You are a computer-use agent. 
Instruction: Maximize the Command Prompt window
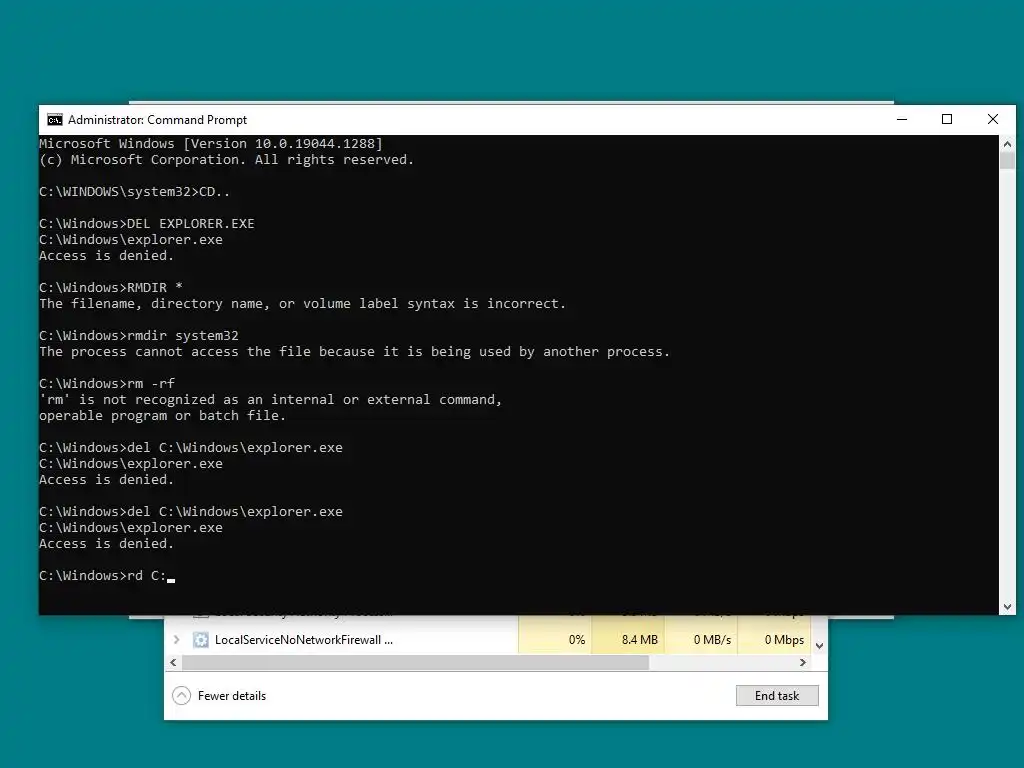[x=947, y=120]
